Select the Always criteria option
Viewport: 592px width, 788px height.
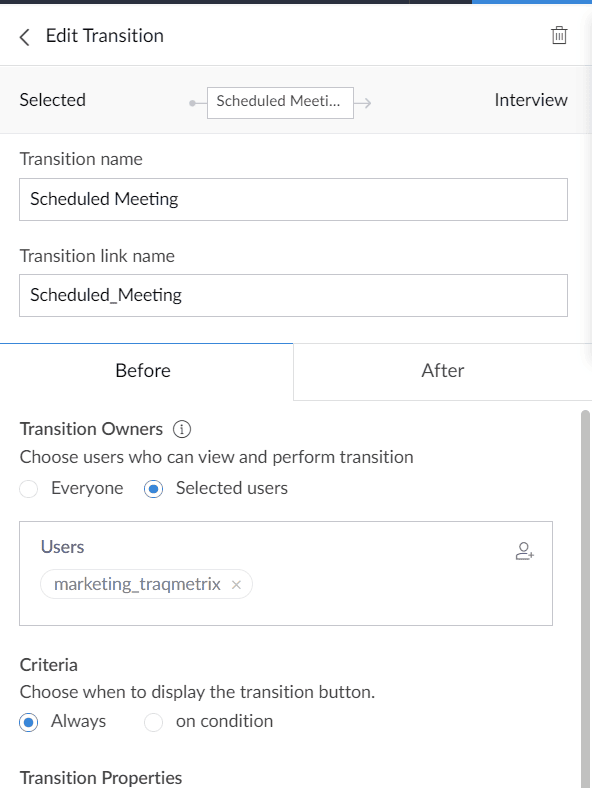tap(29, 722)
